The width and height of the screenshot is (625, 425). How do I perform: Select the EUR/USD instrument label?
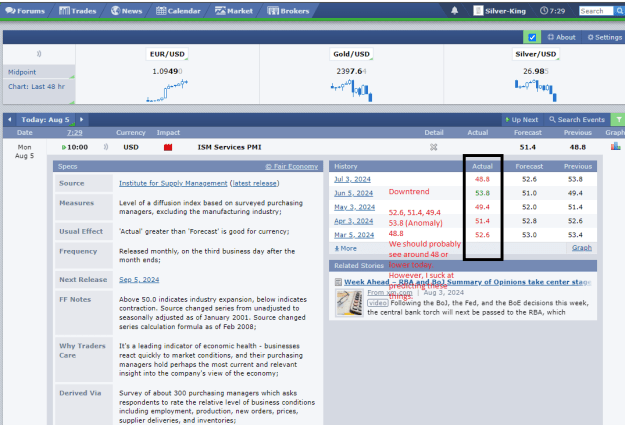pyautogui.click(x=167, y=54)
